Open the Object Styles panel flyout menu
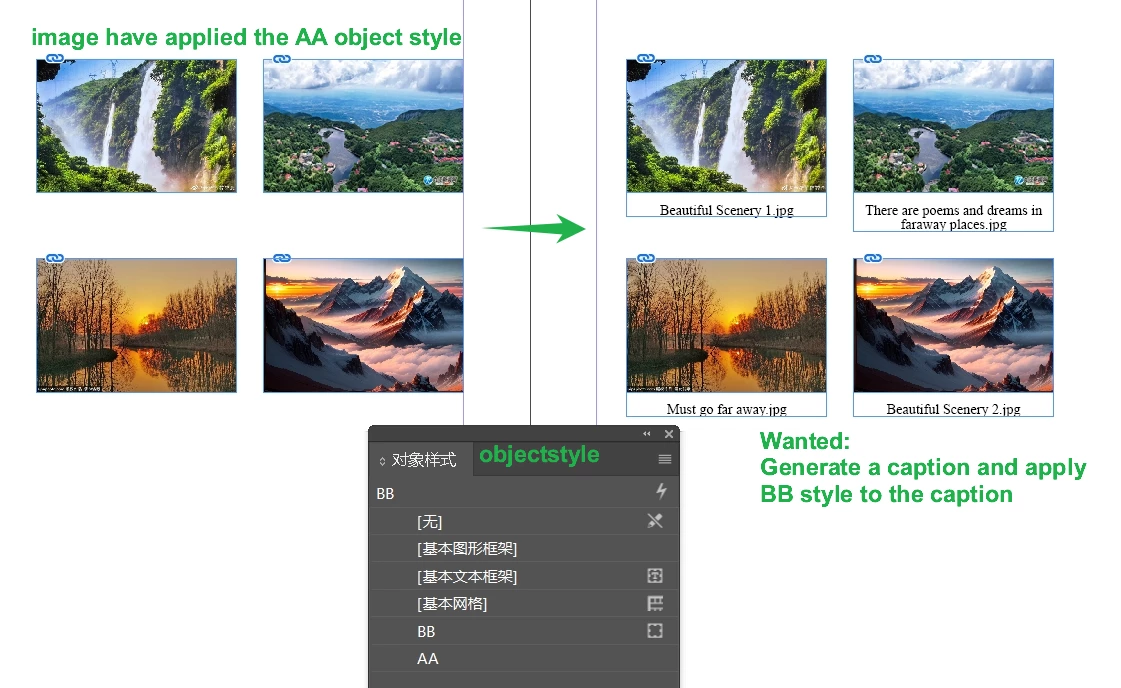Screen dimensions: 1121x688 point(664,459)
